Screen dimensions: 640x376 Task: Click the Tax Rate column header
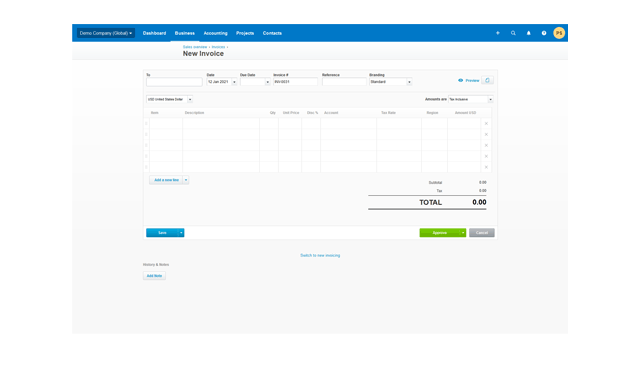pos(389,113)
